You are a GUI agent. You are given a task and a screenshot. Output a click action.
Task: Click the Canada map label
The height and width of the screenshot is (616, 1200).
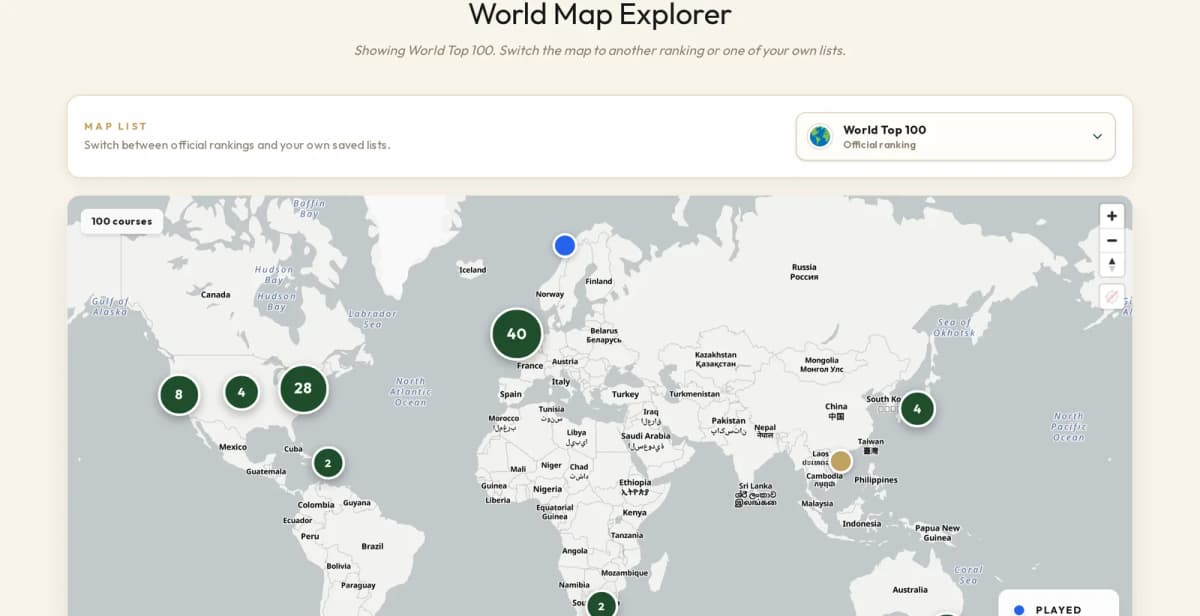pyautogui.click(x=215, y=294)
